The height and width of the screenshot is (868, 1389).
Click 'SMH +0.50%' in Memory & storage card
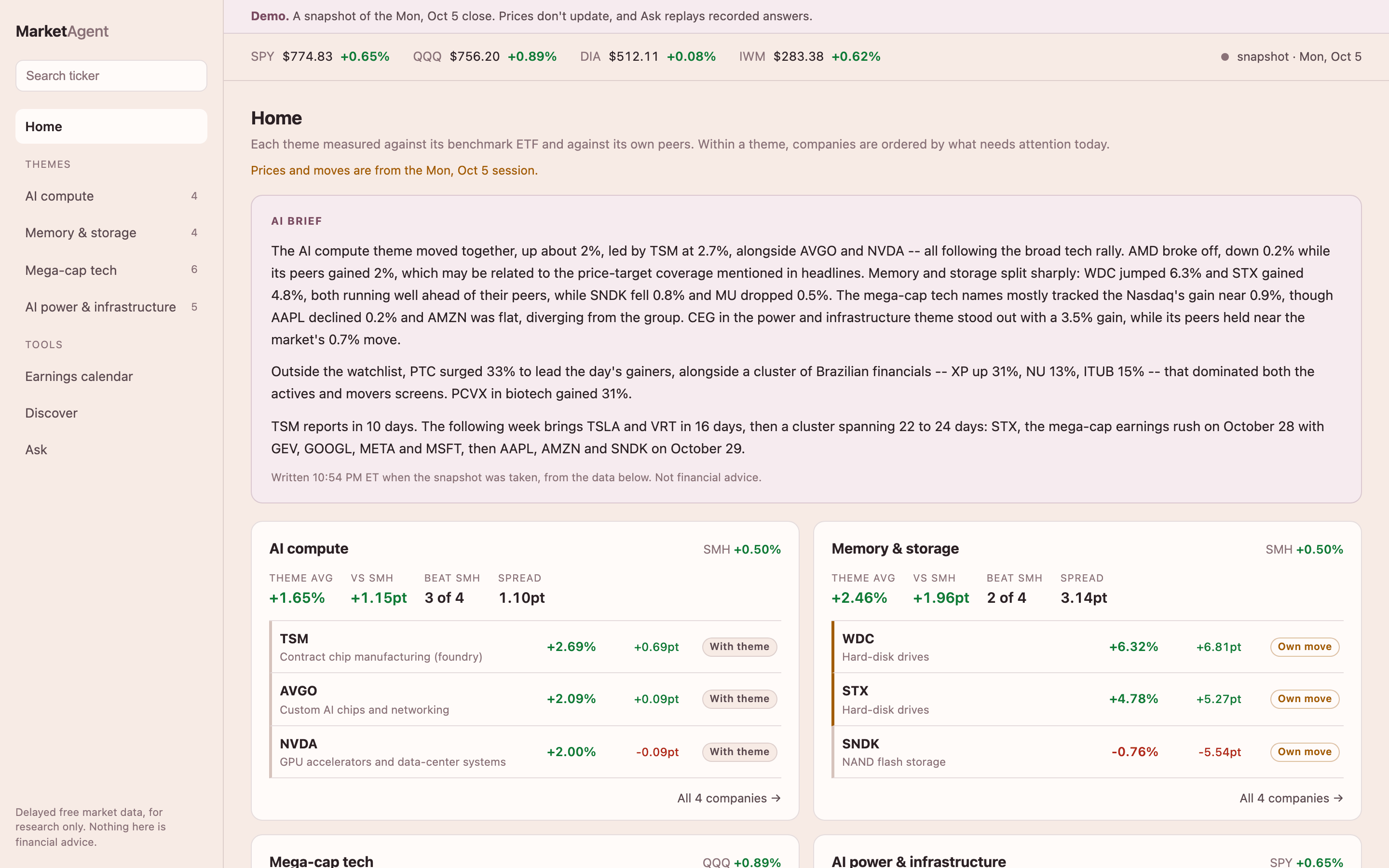click(1305, 549)
